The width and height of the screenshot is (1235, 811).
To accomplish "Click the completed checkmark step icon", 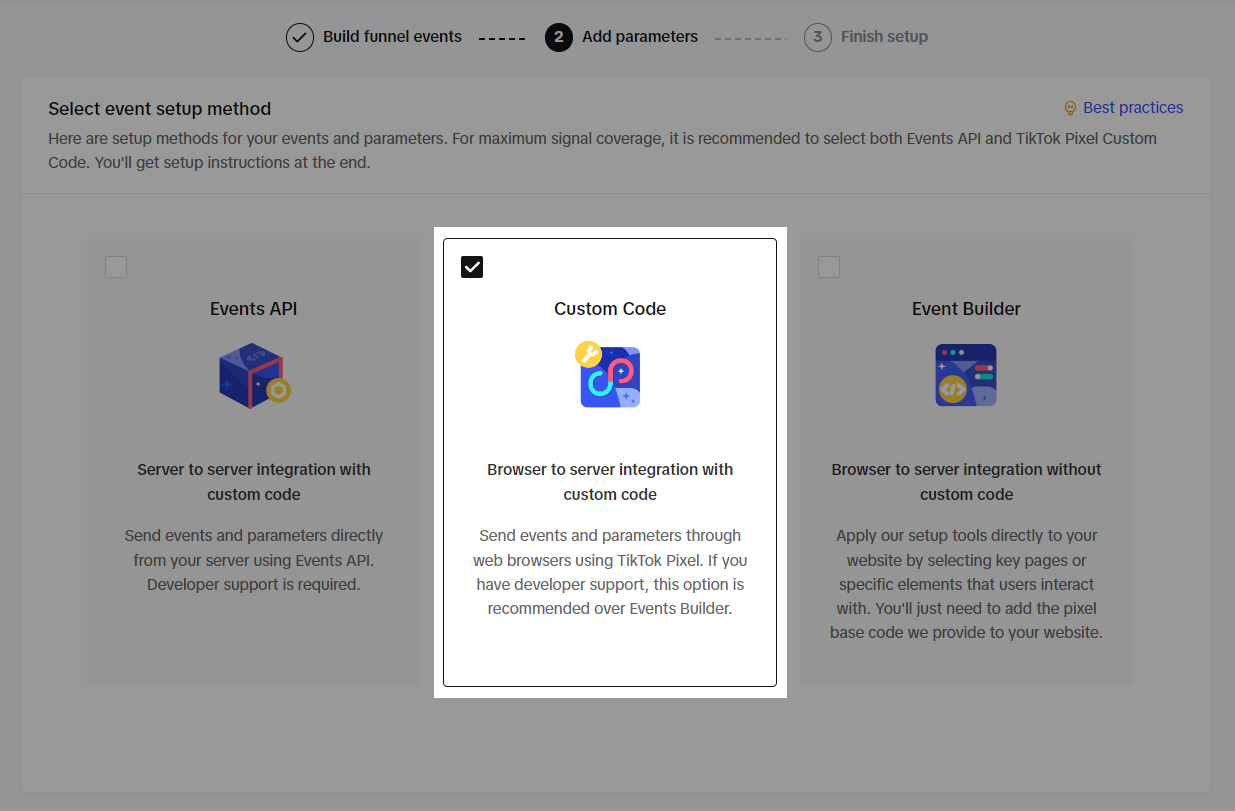I will click(300, 38).
